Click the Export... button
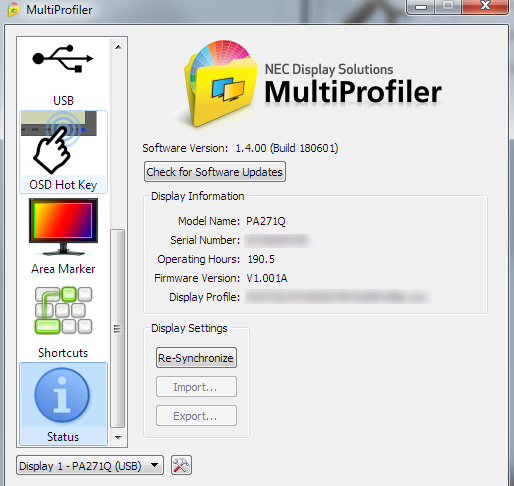Viewport: 514px width, 486px height. pos(196,416)
